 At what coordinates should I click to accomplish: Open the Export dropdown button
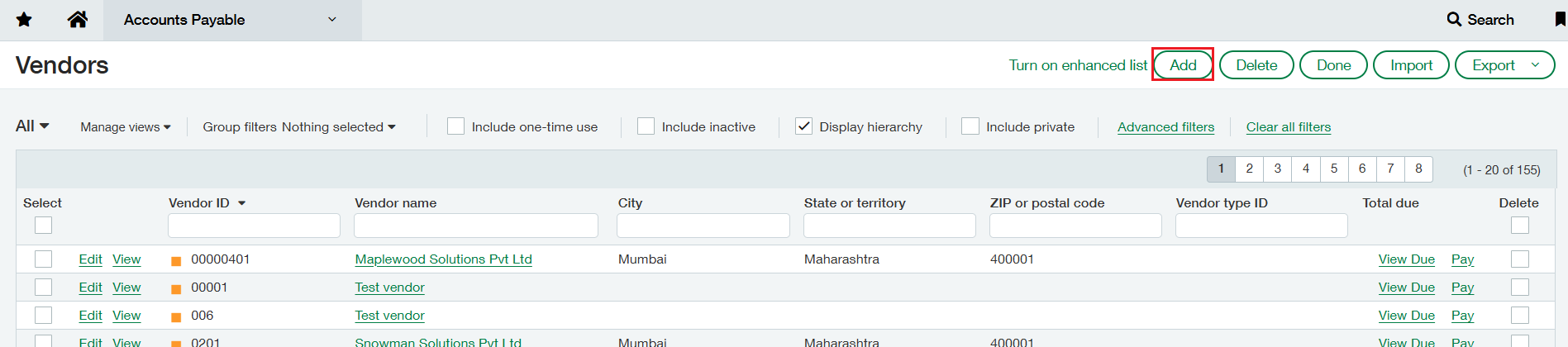1504,65
